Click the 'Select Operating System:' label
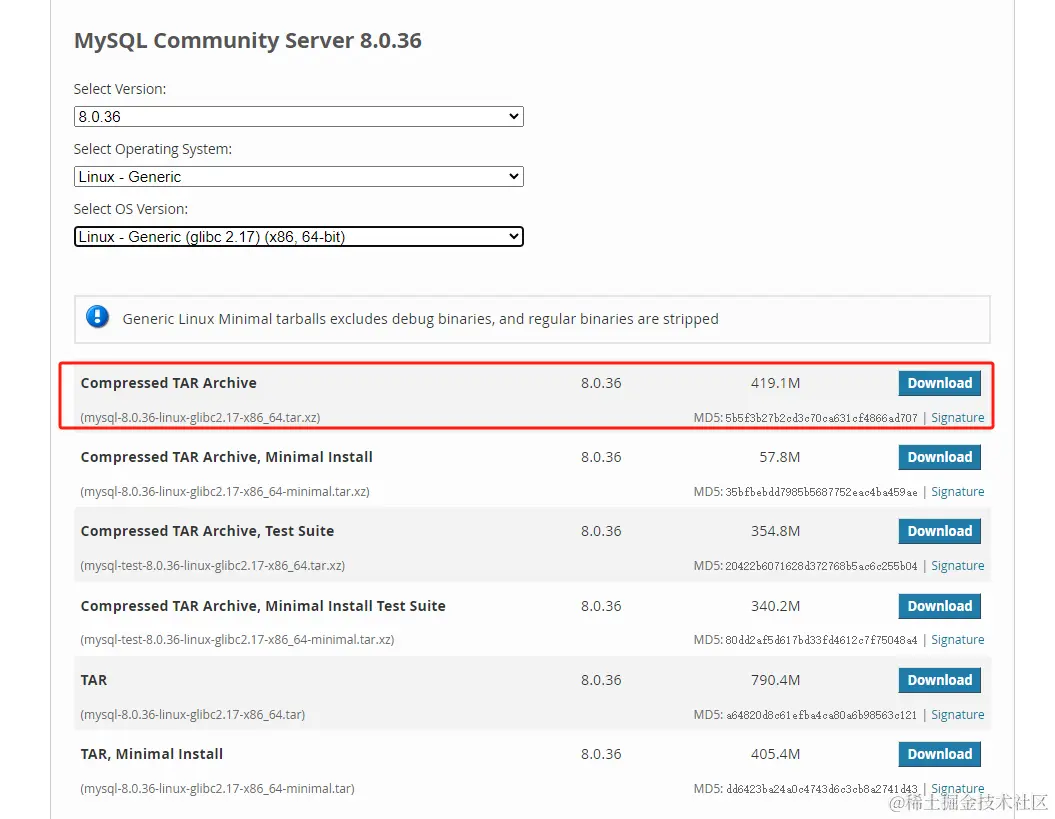Image resolution: width=1055 pixels, height=819 pixels. point(153,149)
